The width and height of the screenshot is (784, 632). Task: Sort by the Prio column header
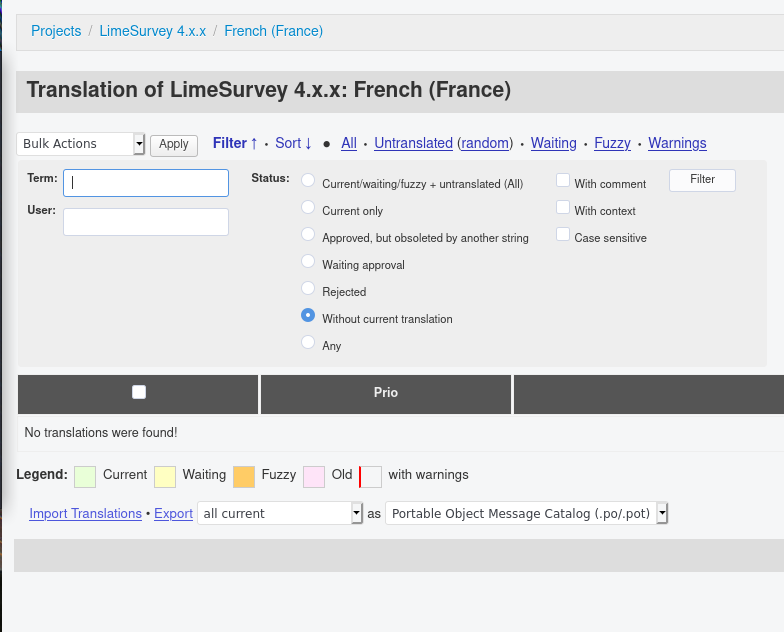pos(386,393)
